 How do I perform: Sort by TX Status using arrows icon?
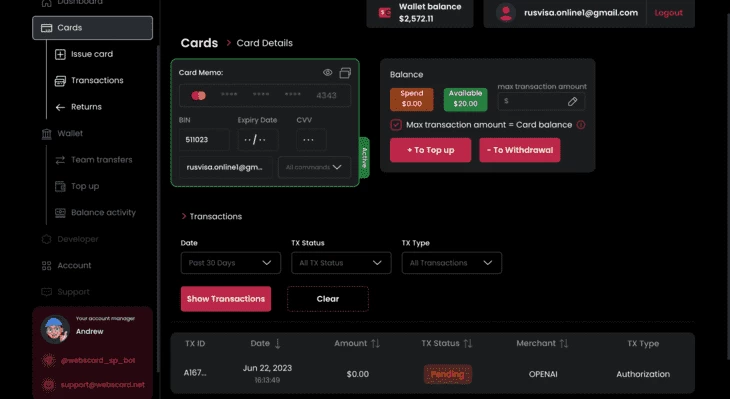pyautogui.click(x=468, y=344)
